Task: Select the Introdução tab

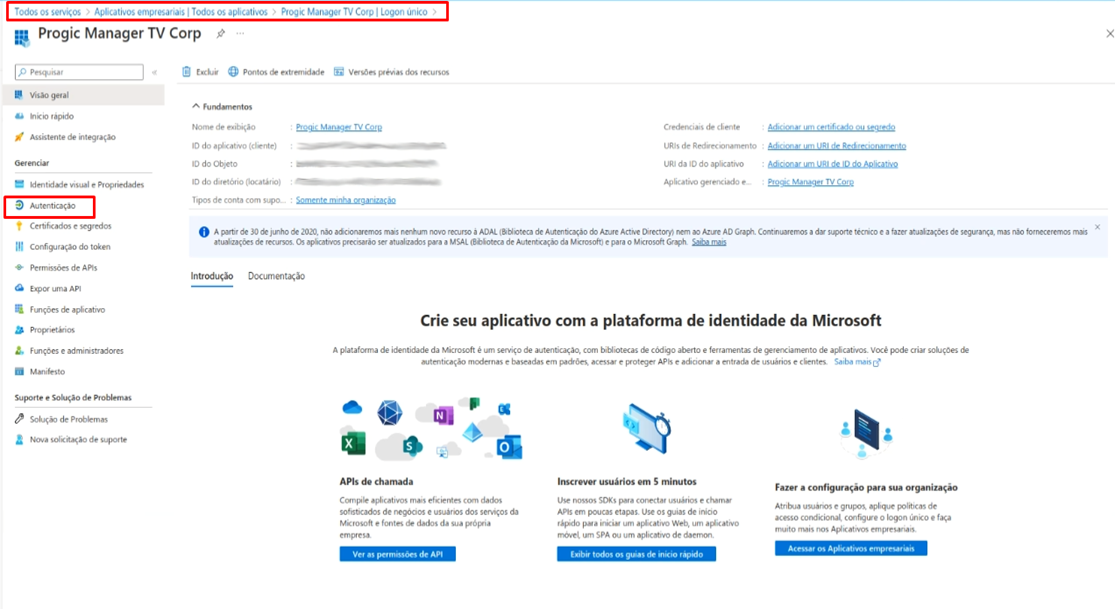Action: 212,276
